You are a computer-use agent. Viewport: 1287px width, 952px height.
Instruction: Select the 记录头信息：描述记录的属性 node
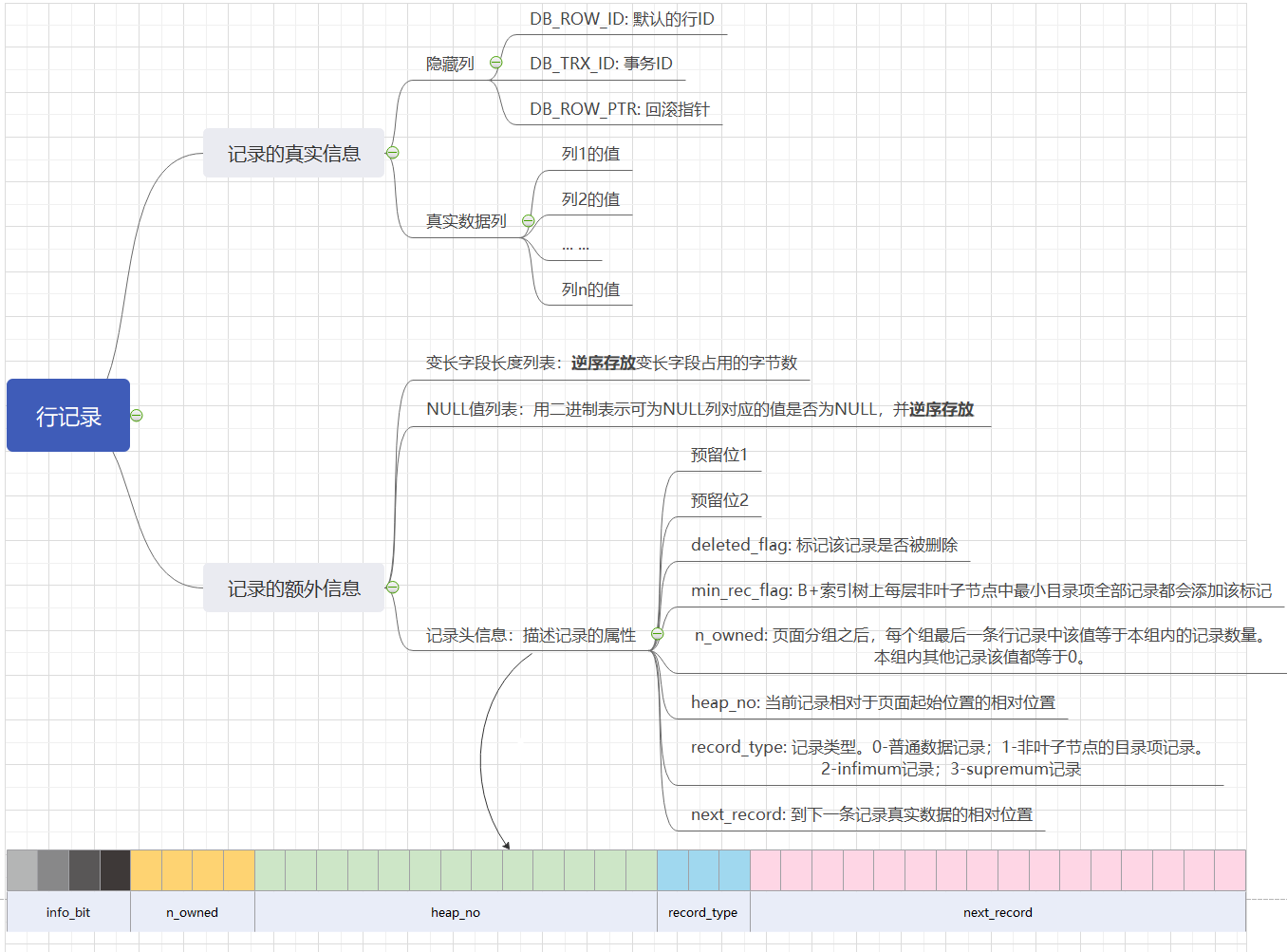pos(531,635)
